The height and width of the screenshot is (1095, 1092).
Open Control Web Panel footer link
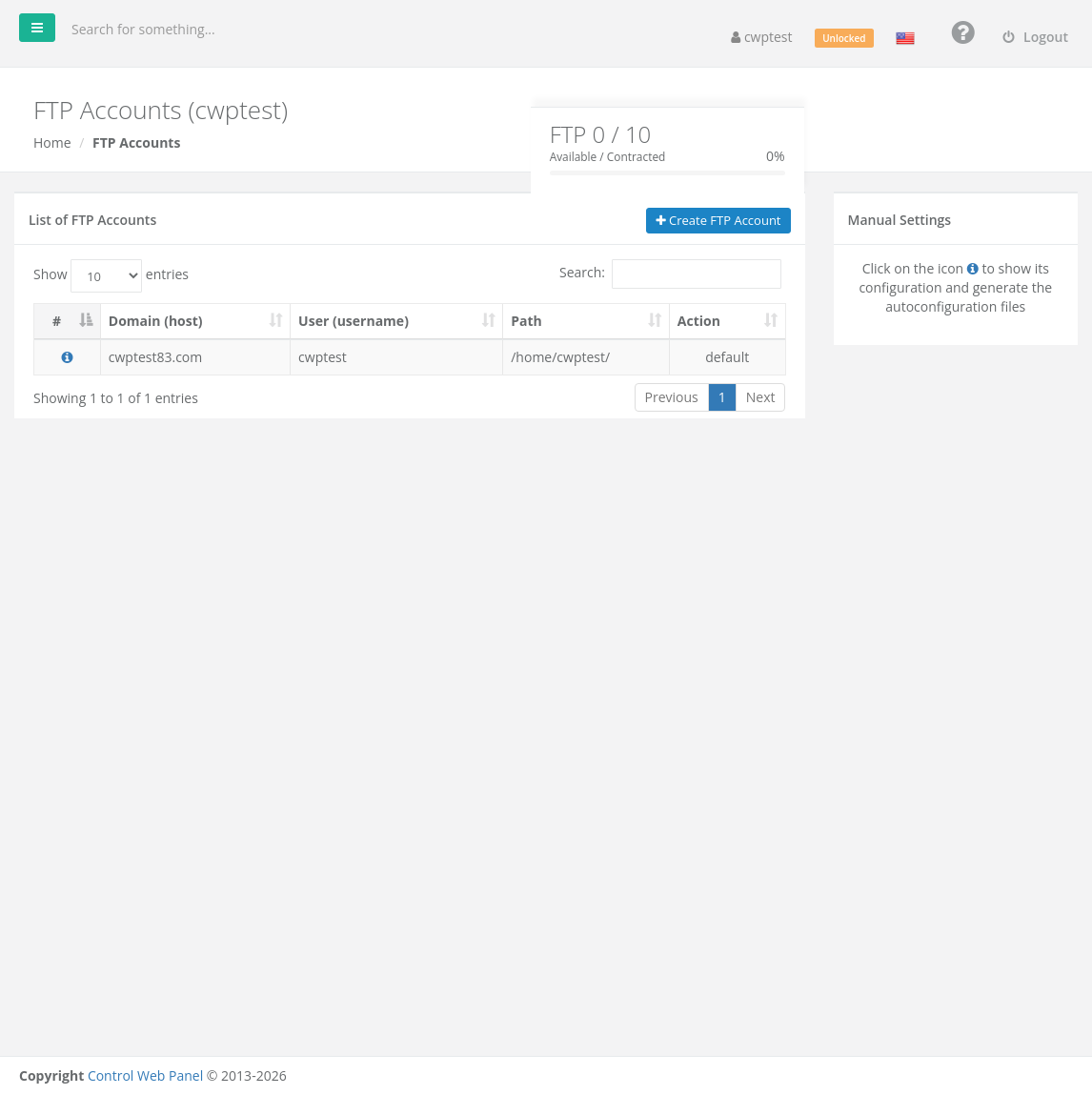(x=145, y=1076)
